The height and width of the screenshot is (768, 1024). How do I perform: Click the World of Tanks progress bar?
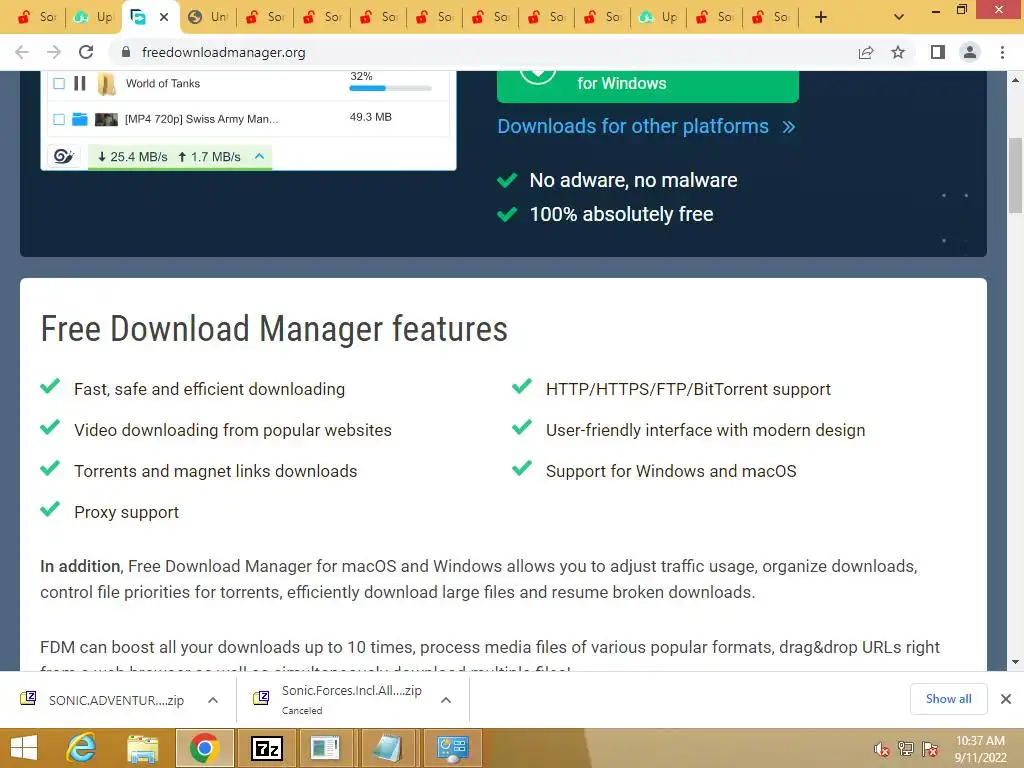click(391, 88)
